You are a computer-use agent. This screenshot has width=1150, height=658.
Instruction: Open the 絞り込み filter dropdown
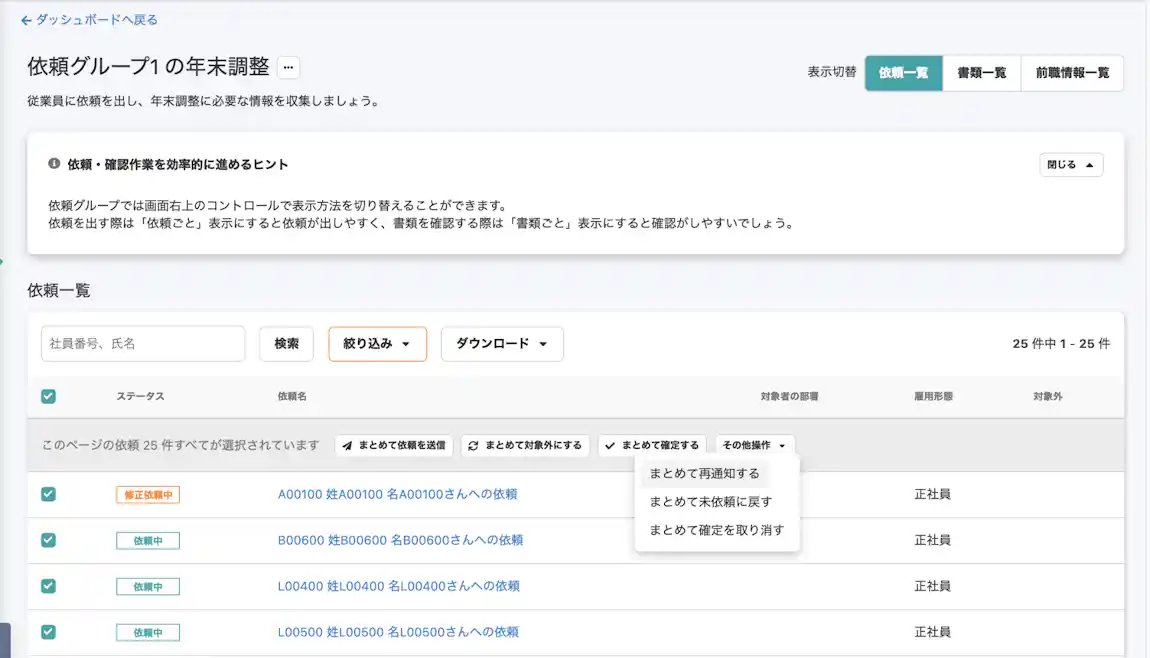(377, 343)
